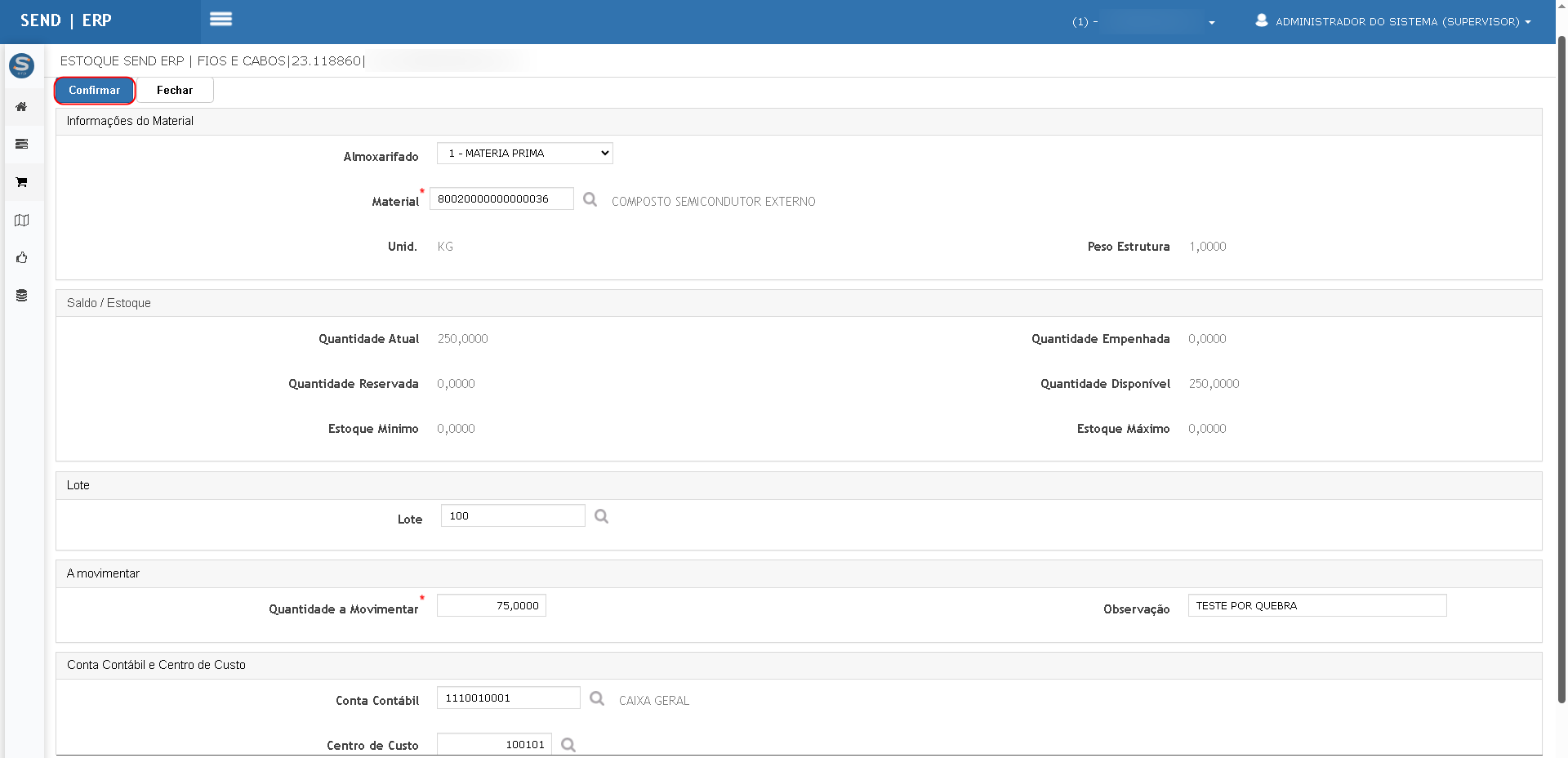Open the Administrador do Sistema user menu
The image size is (1568, 758).
pos(1393,22)
